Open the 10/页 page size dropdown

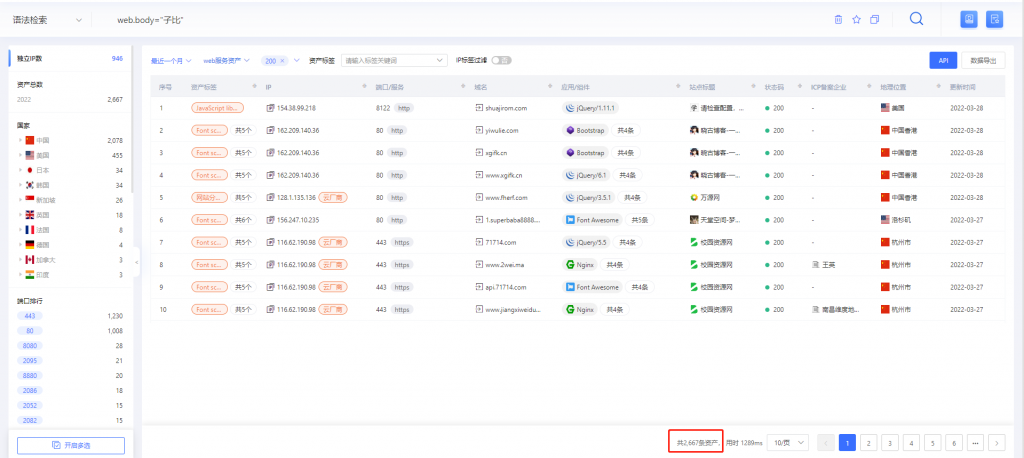(788, 442)
